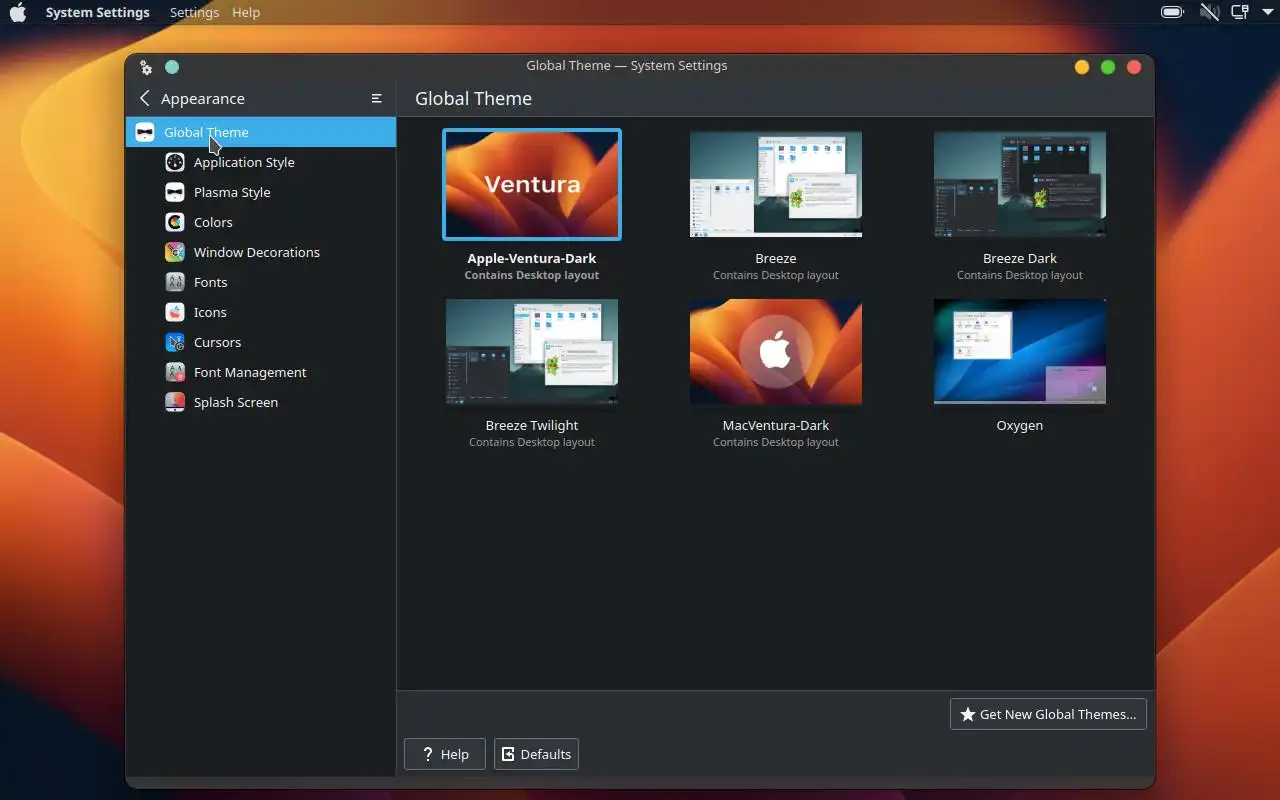The height and width of the screenshot is (800, 1280).
Task: Click the Global Theme sidebar icon
Action: click(145, 132)
